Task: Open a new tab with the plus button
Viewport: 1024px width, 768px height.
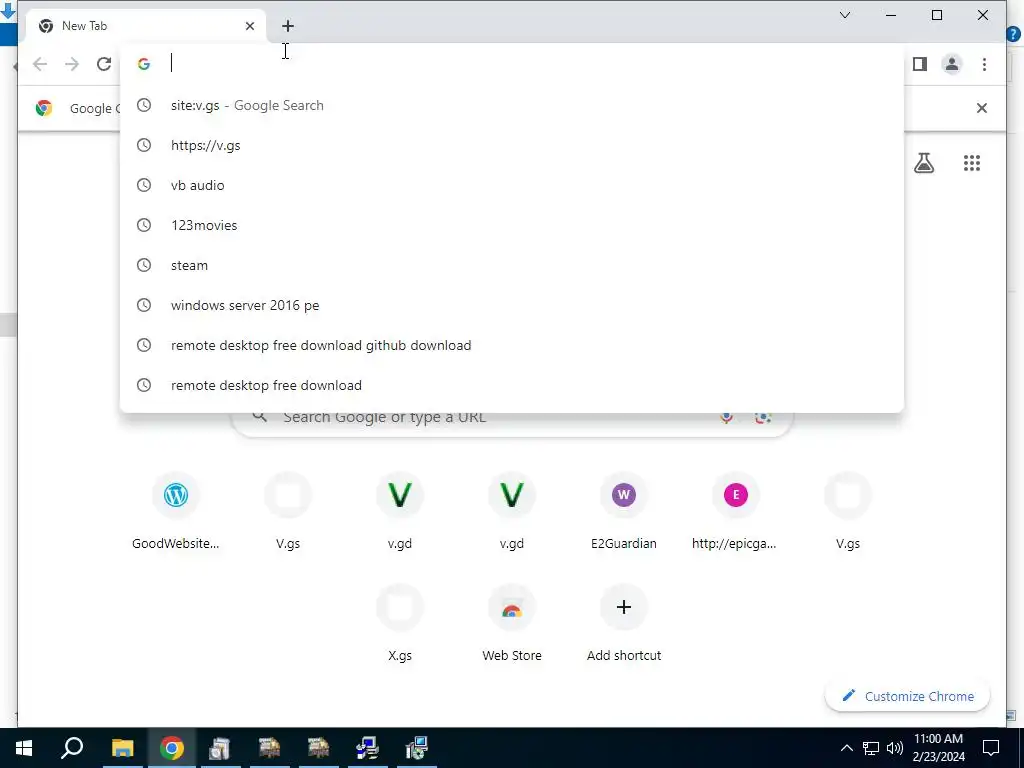Action: [288, 26]
